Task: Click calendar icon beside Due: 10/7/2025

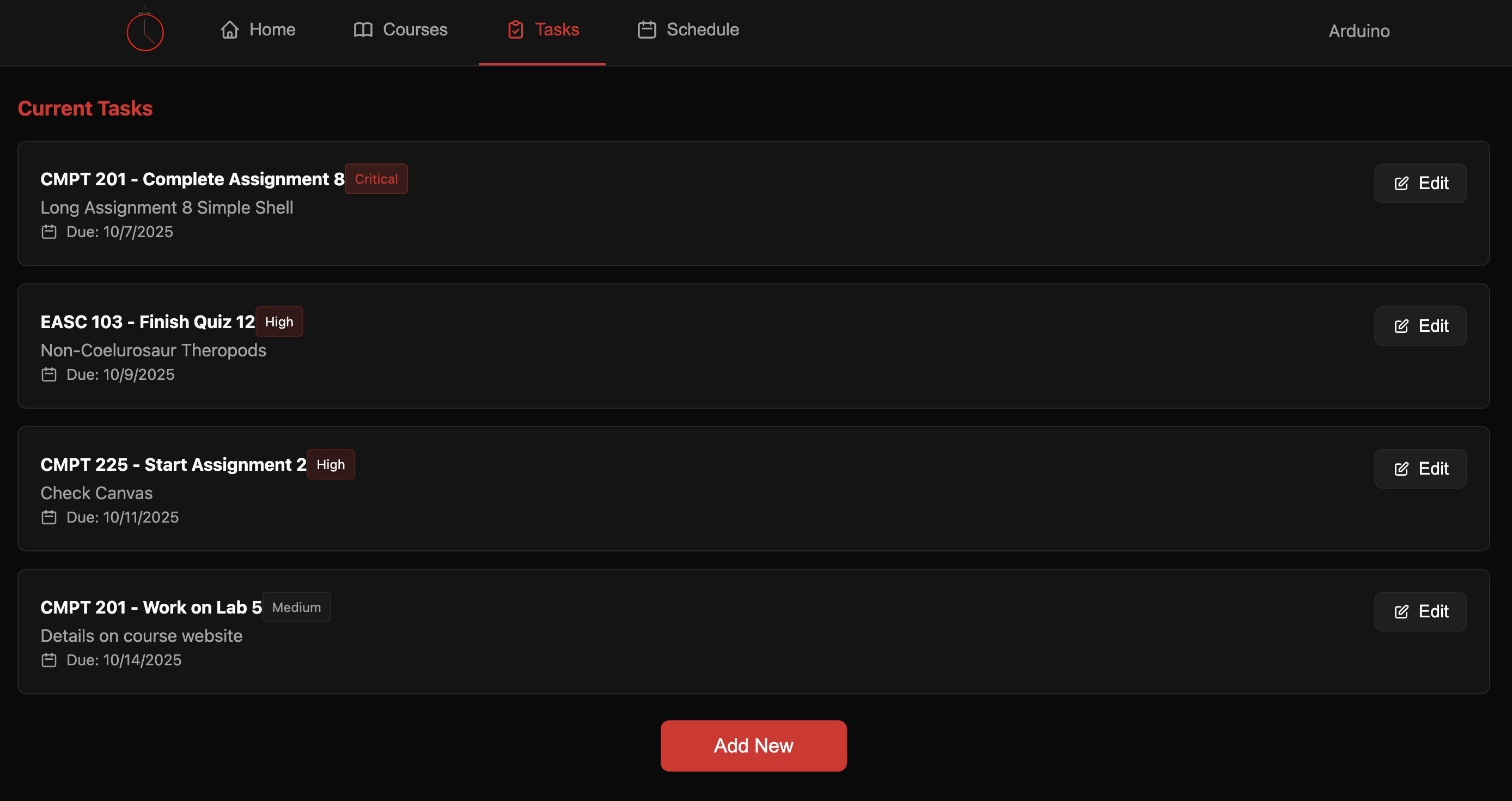Action: pos(48,232)
